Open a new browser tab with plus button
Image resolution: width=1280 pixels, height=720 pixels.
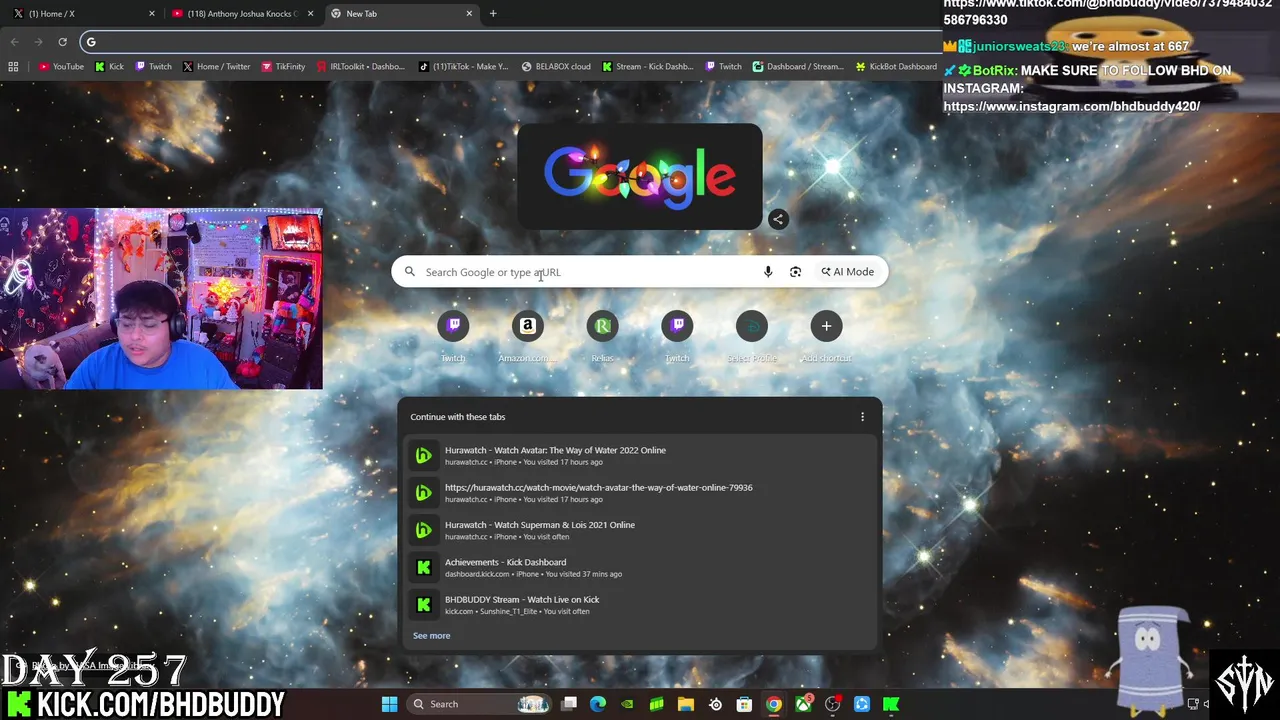pos(493,13)
